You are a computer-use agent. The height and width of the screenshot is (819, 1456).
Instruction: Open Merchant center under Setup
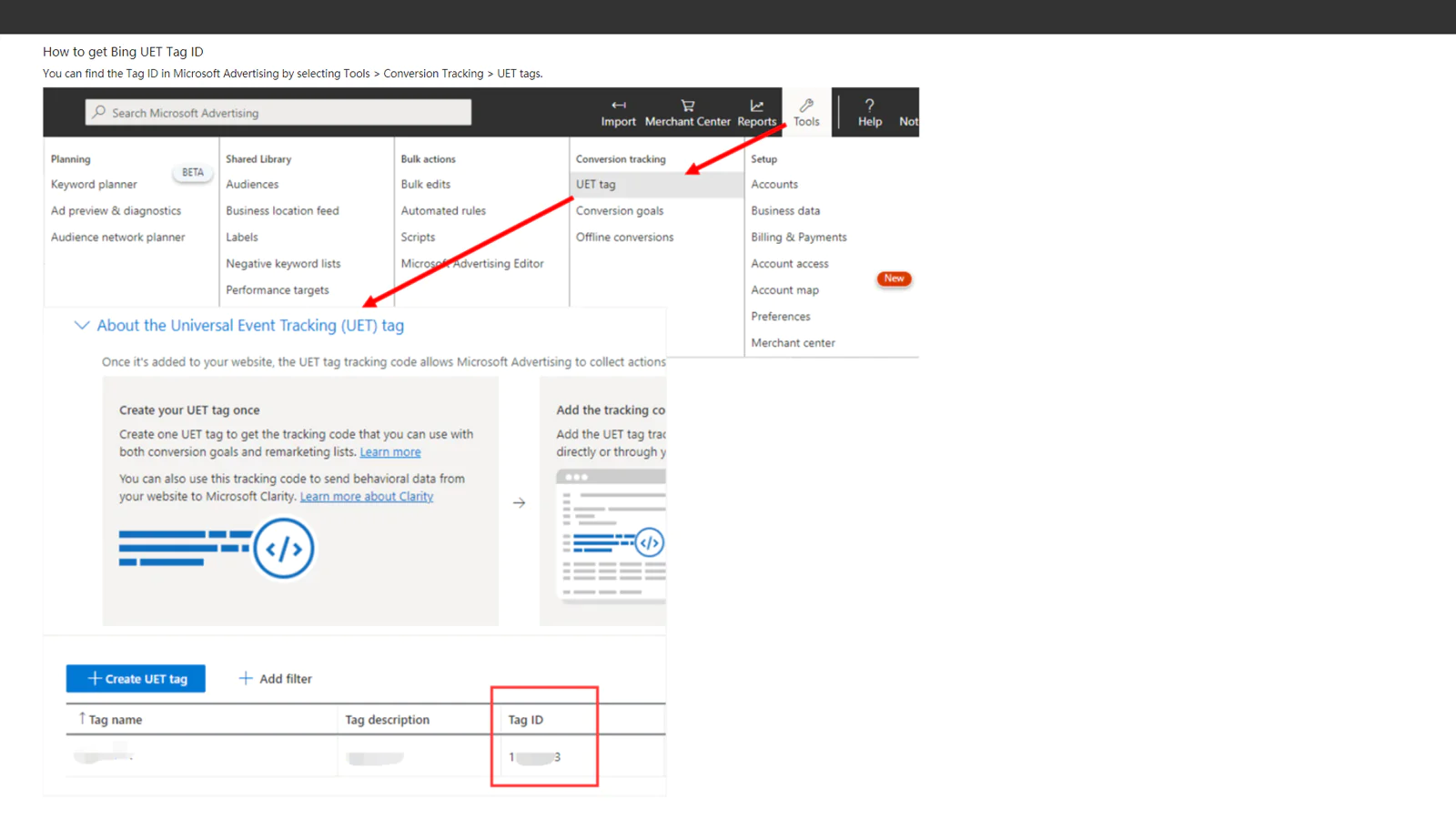point(793,342)
